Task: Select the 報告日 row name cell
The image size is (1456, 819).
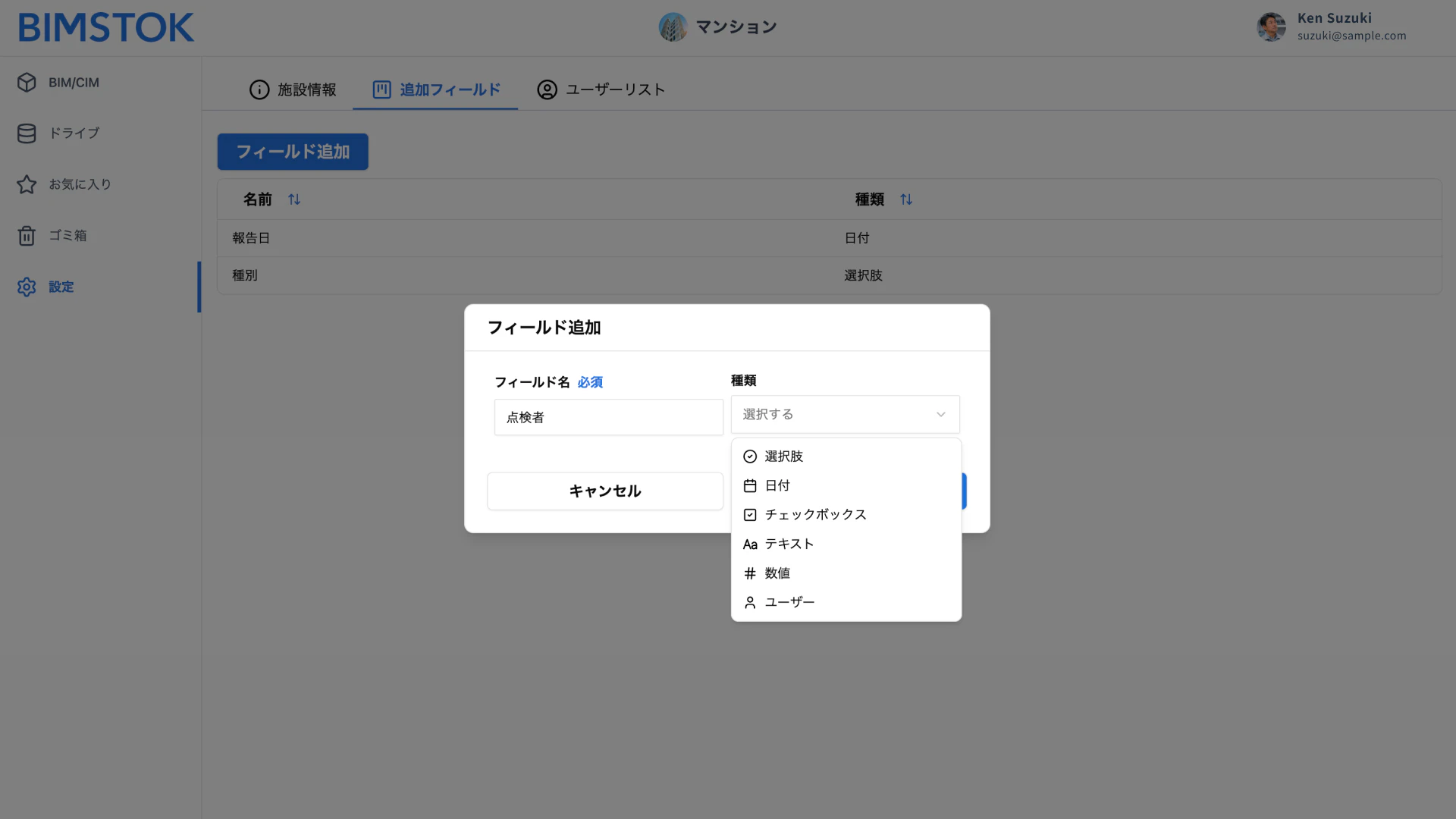Action: [251, 238]
